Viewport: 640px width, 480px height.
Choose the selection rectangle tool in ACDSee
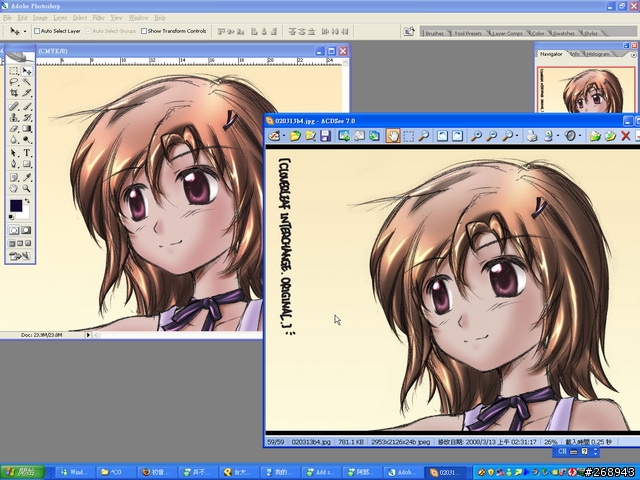click(x=408, y=136)
